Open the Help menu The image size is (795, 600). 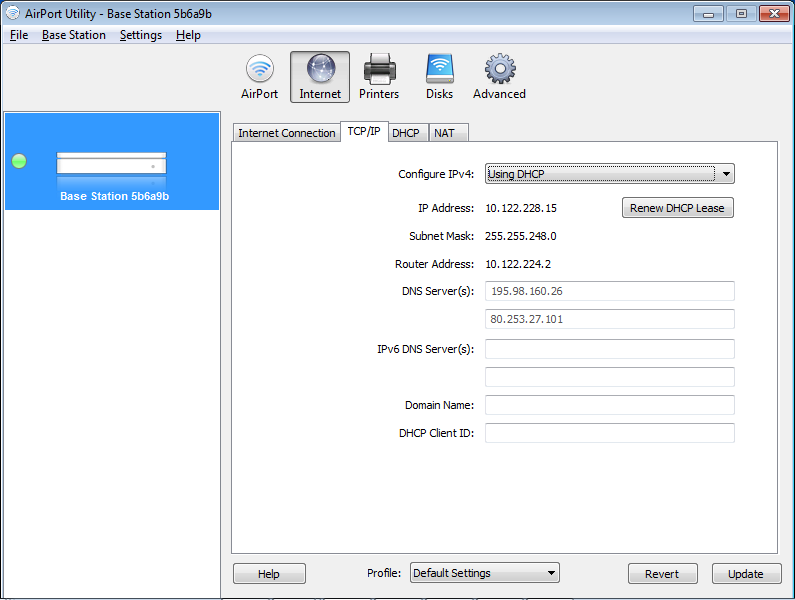pos(188,35)
